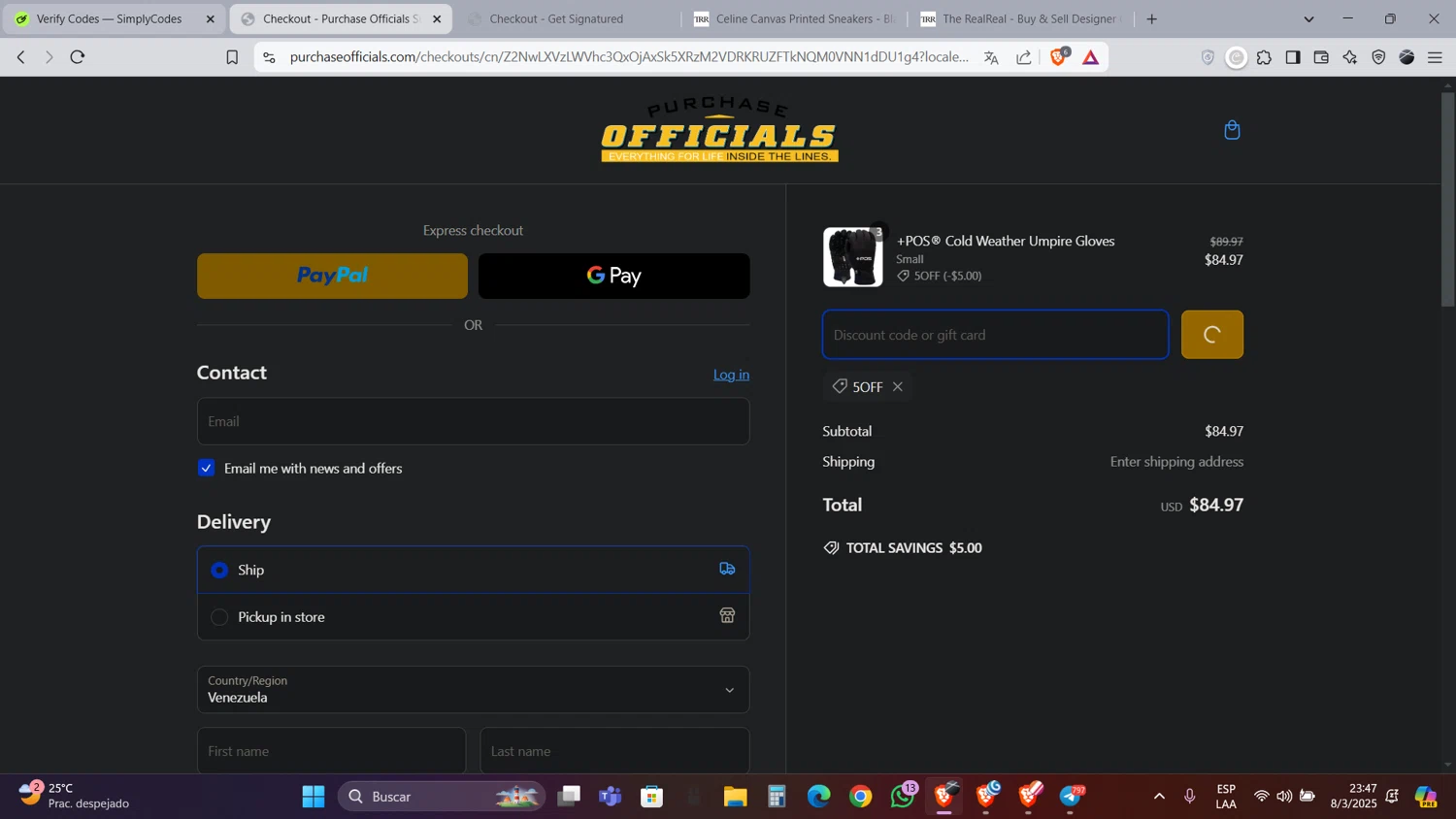Focus the Email input field
Viewport: 1456px width, 819px height.
click(473, 421)
